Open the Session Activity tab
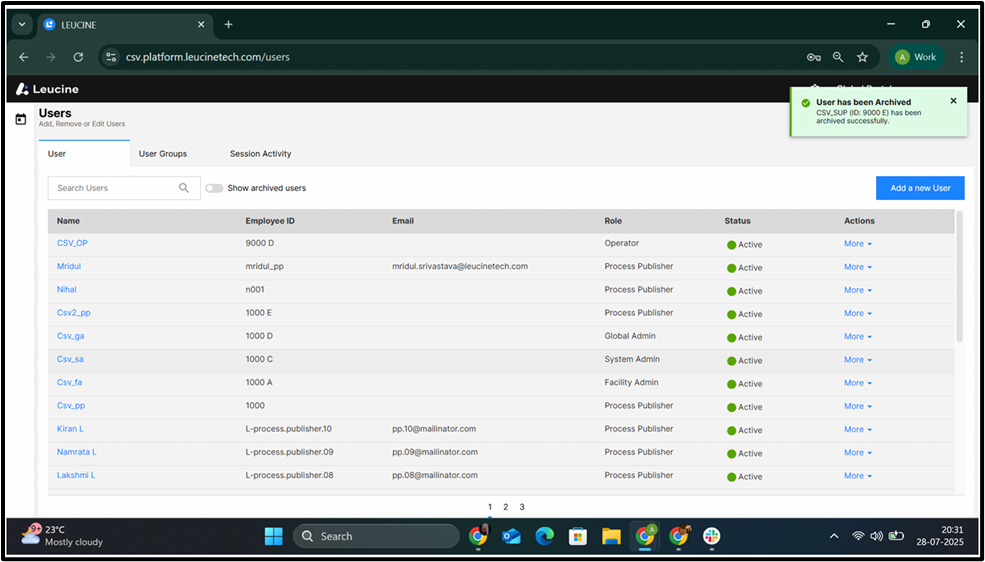Screen dimensions: 985x562 click(260, 154)
